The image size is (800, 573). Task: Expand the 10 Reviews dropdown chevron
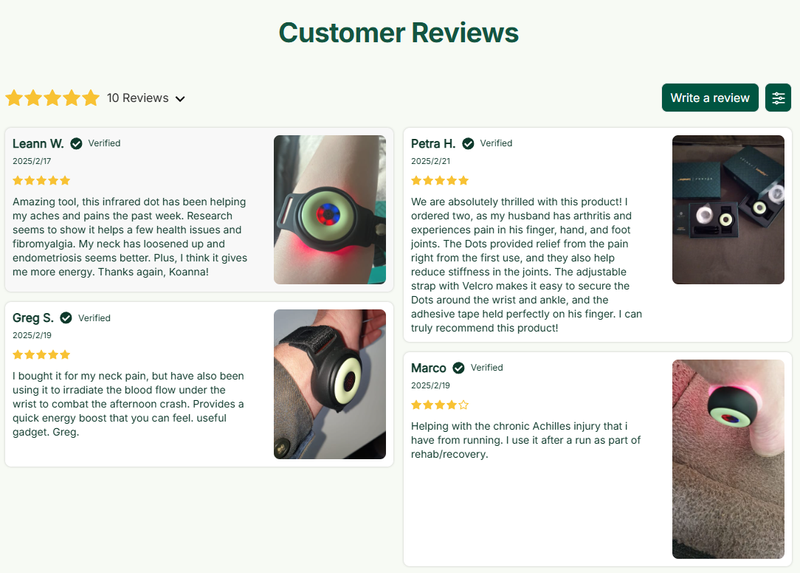[180, 99]
